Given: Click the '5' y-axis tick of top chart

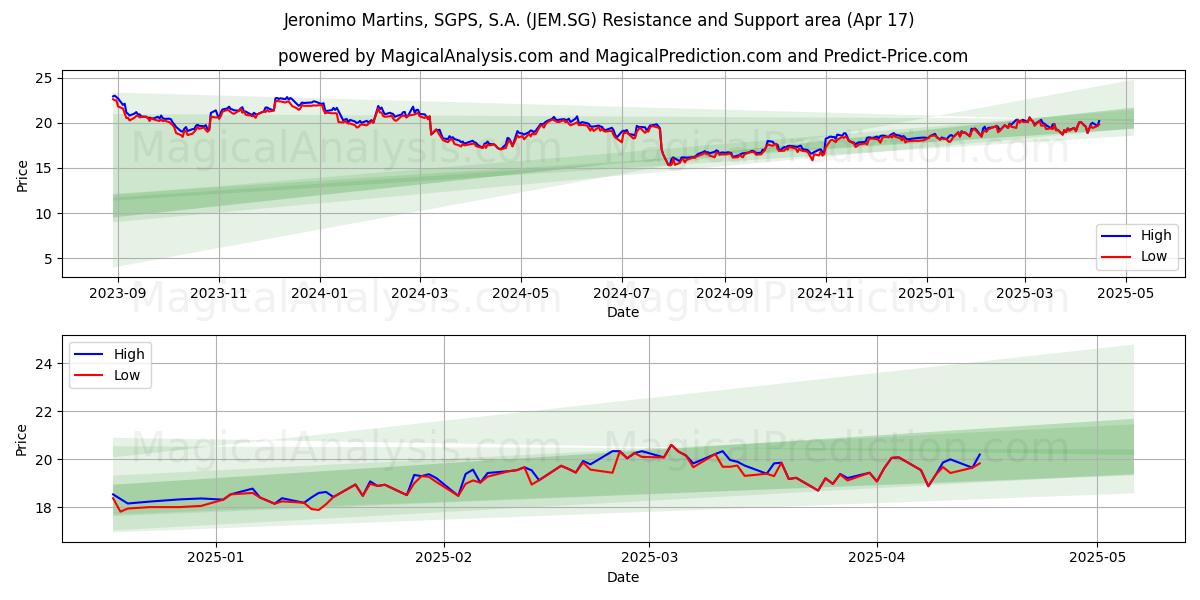Looking at the screenshot, I should click(x=49, y=259).
